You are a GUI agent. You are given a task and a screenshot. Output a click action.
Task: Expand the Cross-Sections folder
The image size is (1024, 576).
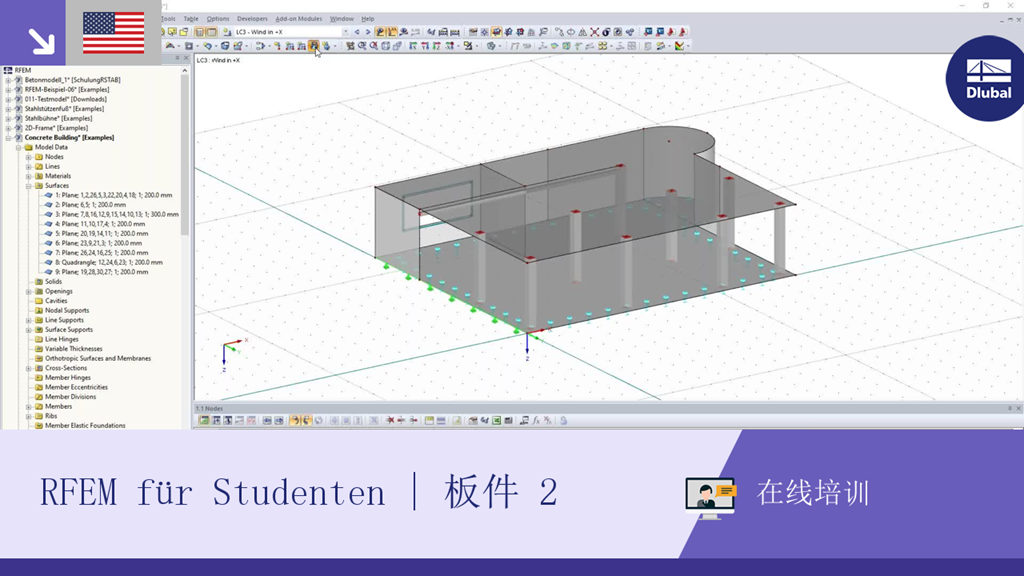(x=29, y=368)
